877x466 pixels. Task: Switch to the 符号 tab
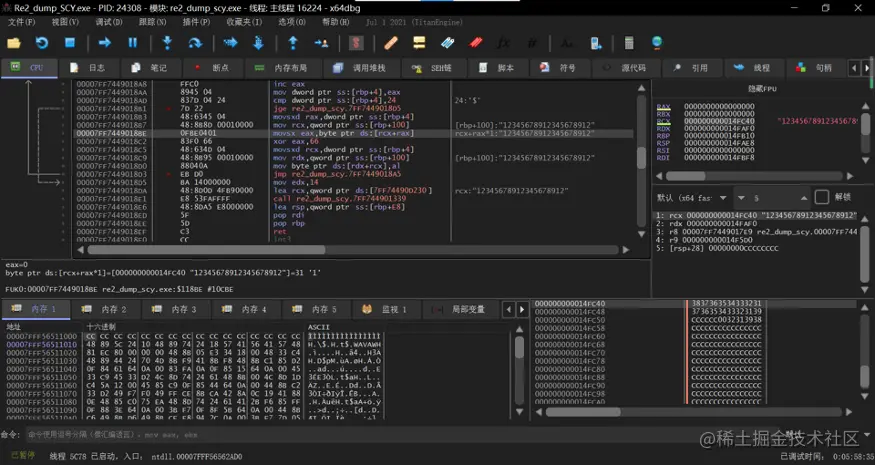point(559,68)
